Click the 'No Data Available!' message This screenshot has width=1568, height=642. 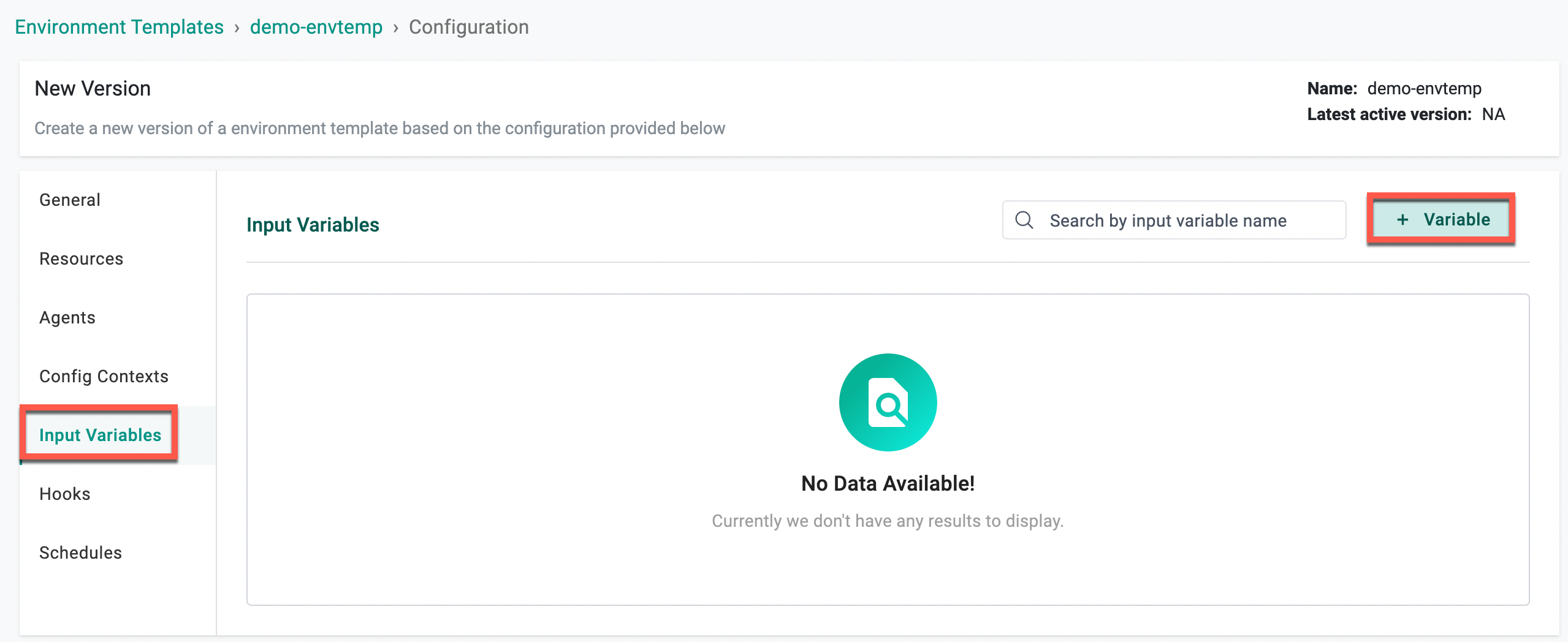pos(888,483)
